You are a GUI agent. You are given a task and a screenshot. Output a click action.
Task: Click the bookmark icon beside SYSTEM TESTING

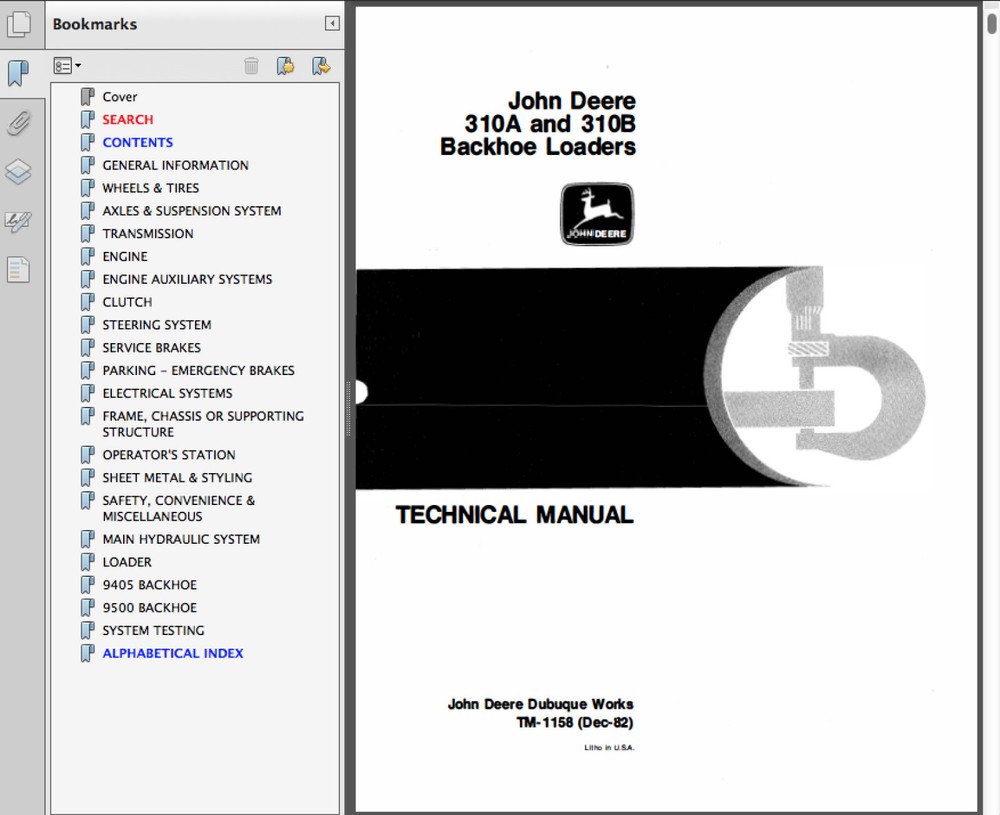87,631
